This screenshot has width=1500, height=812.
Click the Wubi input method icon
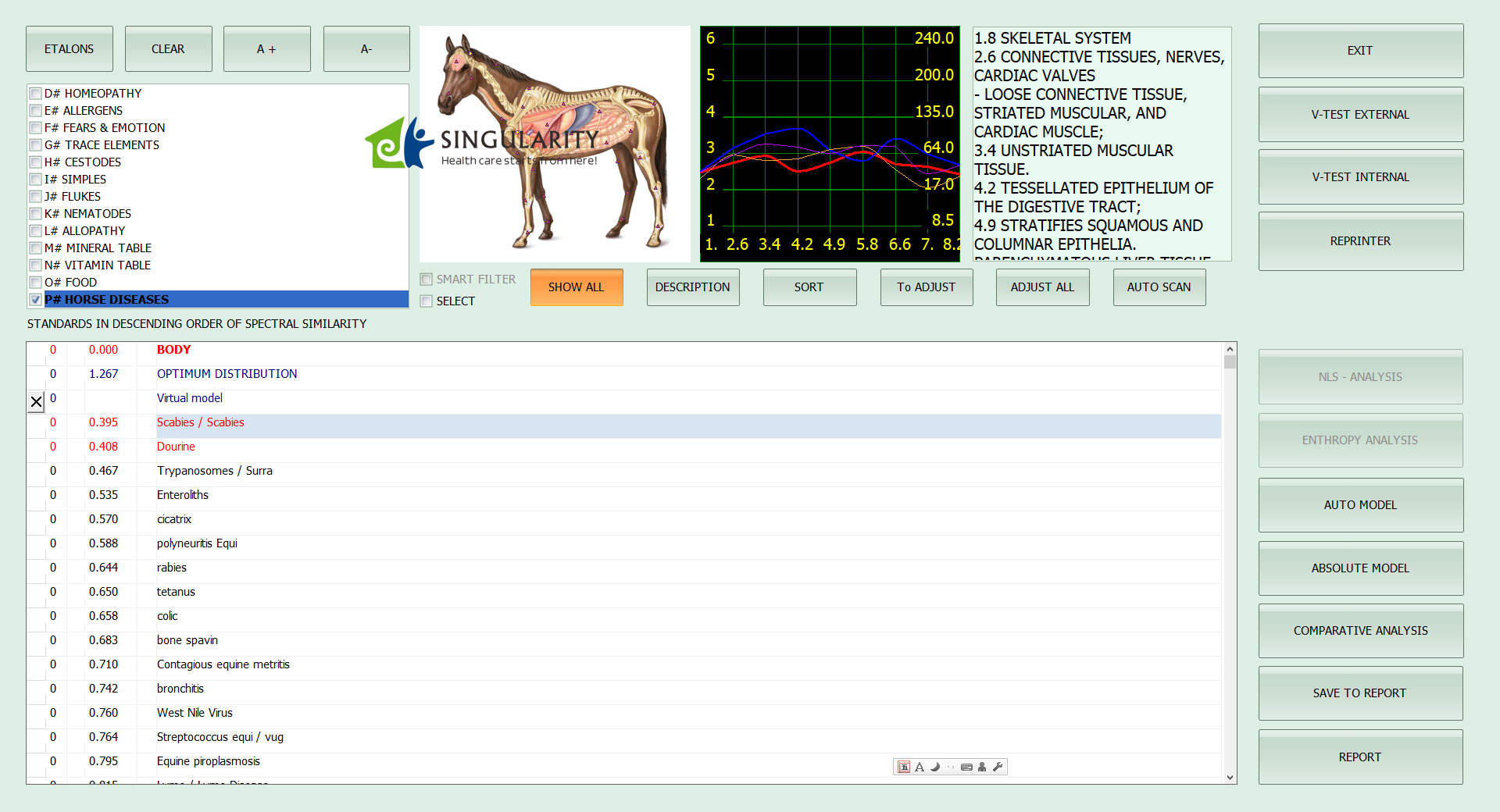coord(903,767)
